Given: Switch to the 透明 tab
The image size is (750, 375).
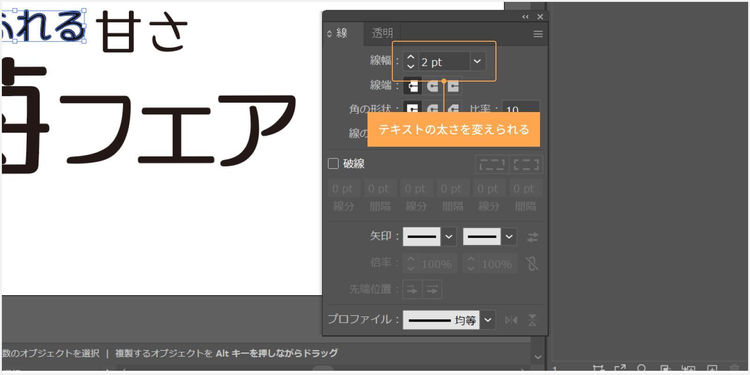Looking at the screenshot, I should click(x=383, y=33).
